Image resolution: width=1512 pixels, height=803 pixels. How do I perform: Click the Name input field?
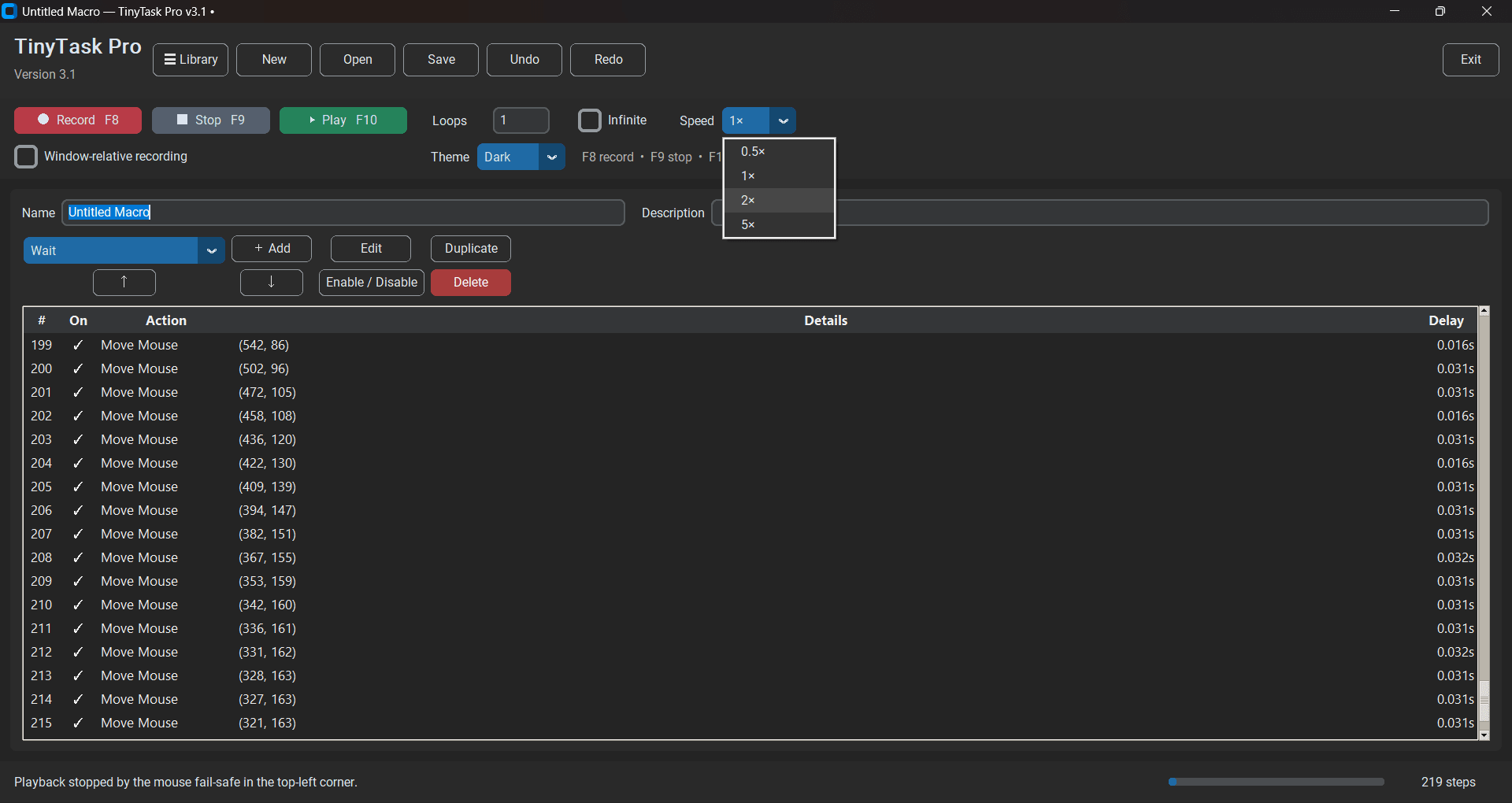tap(343, 213)
